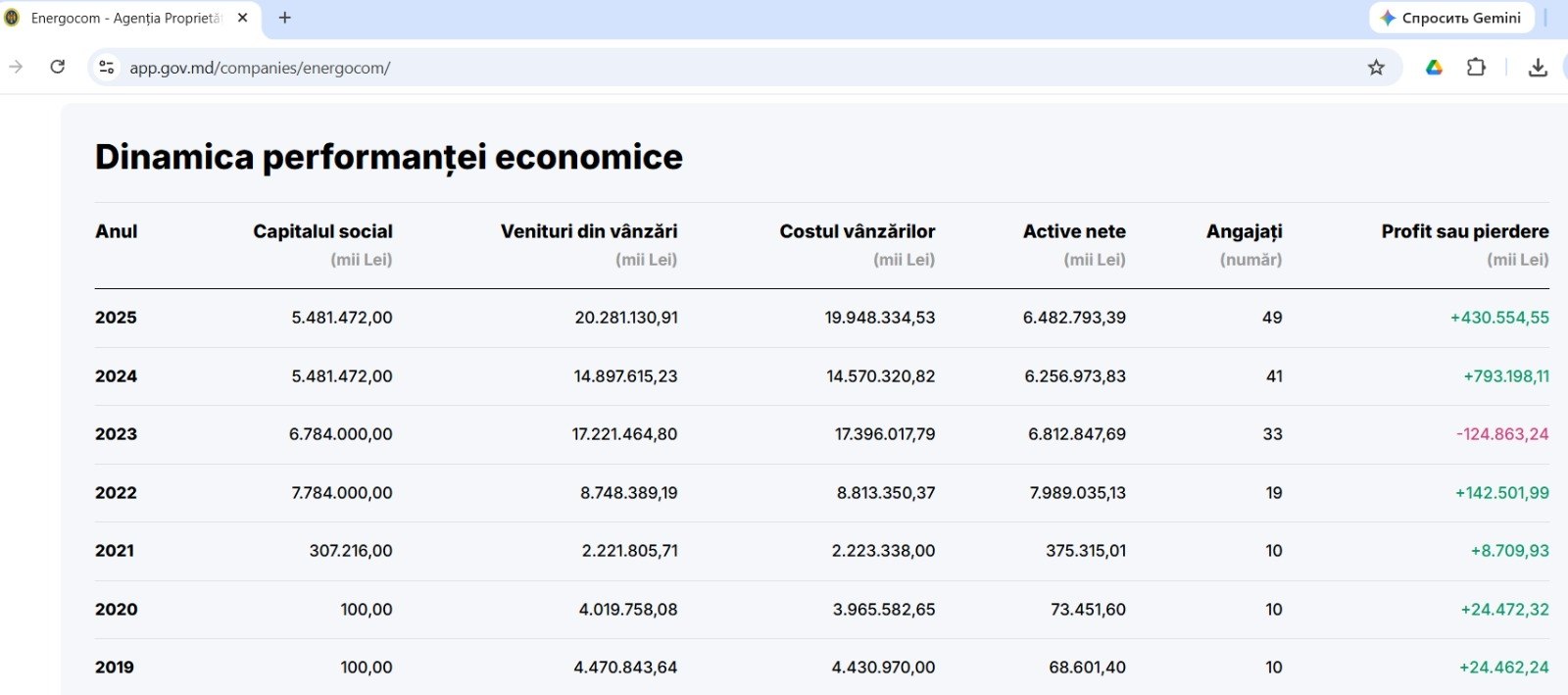Click net assets value 7.989.035,13
This screenshot has width=1568, height=695.
1077,493
